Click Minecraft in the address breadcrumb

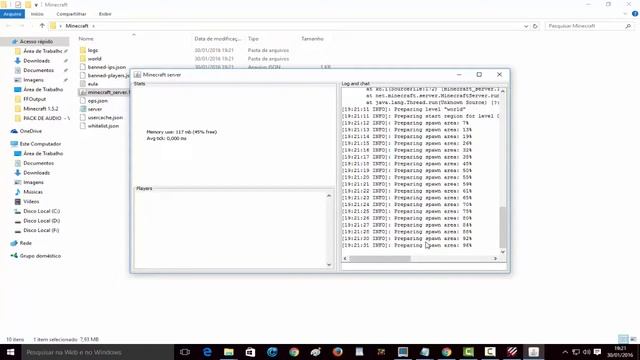[x=77, y=26]
